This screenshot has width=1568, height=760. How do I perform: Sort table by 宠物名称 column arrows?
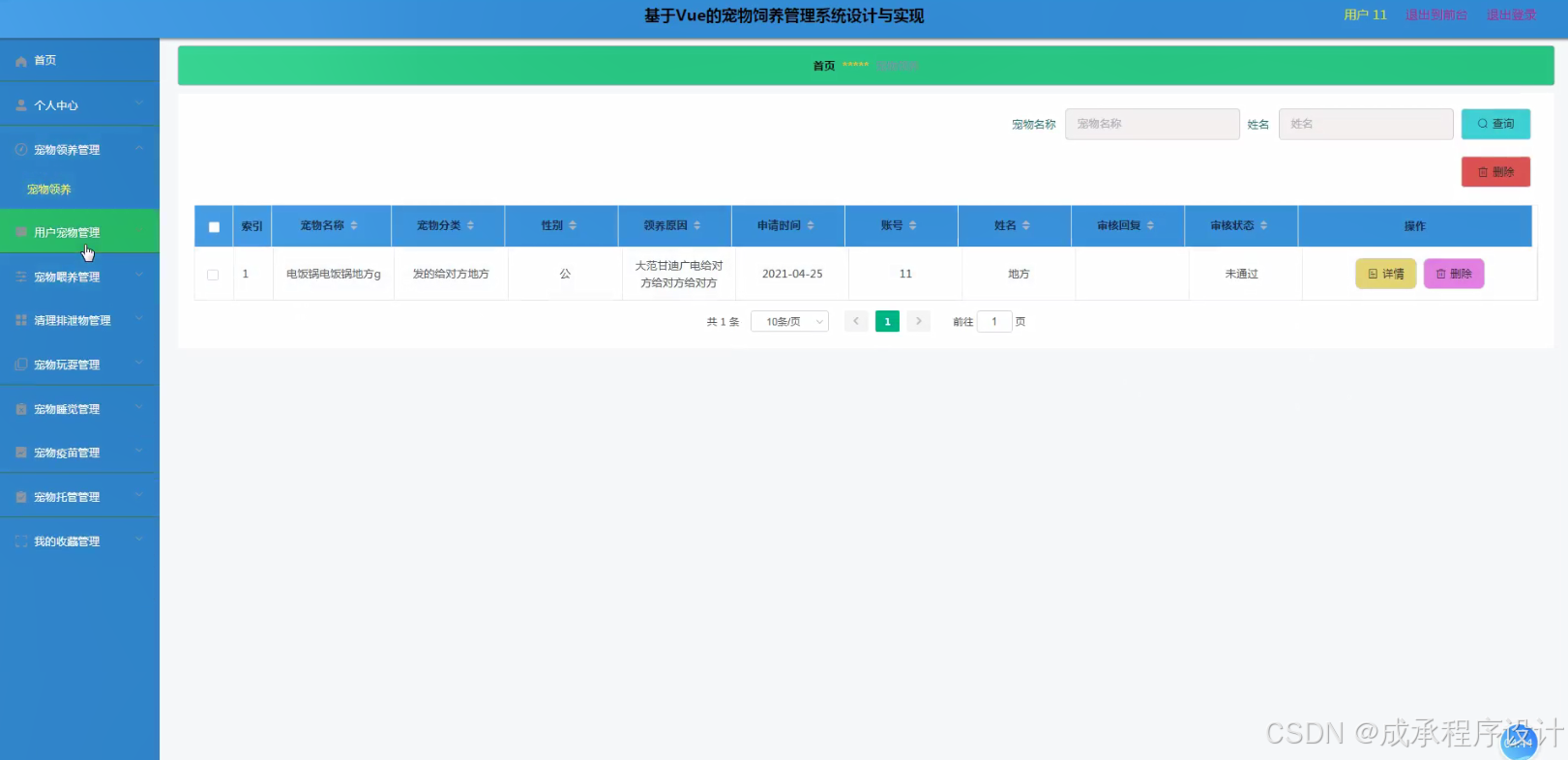tap(354, 225)
